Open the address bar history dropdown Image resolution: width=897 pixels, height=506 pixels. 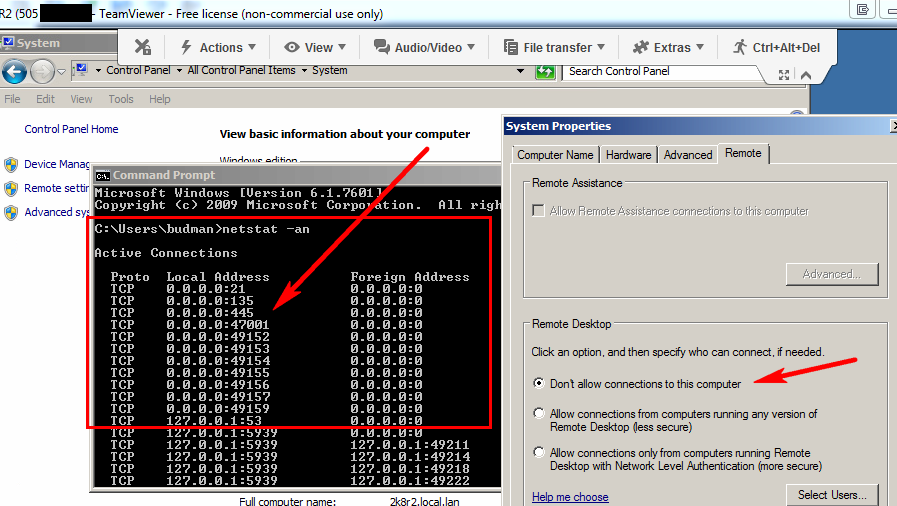(521, 71)
